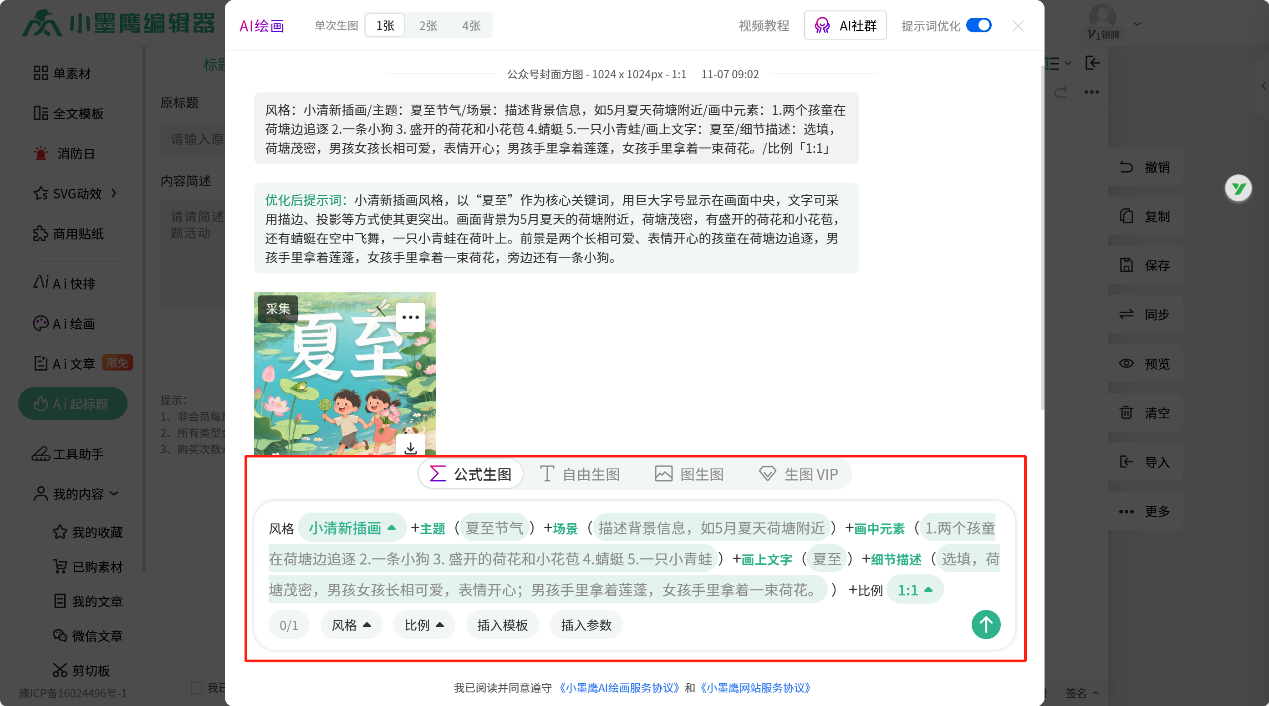1269x706 pixels.
Task: Open the AI社群 community button
Action: (845, 25)
